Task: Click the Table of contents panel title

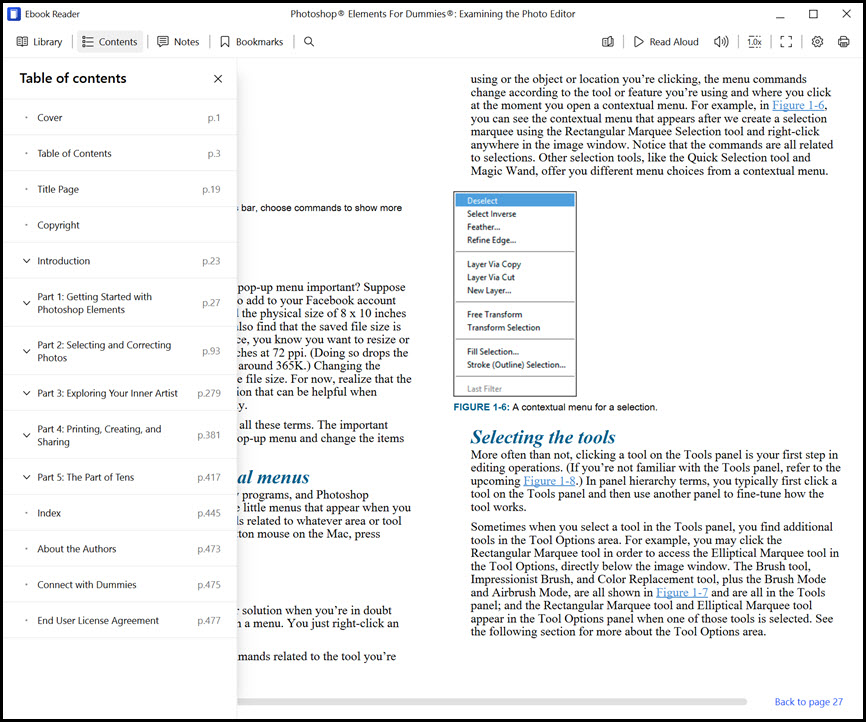Action: coord(73,78)
